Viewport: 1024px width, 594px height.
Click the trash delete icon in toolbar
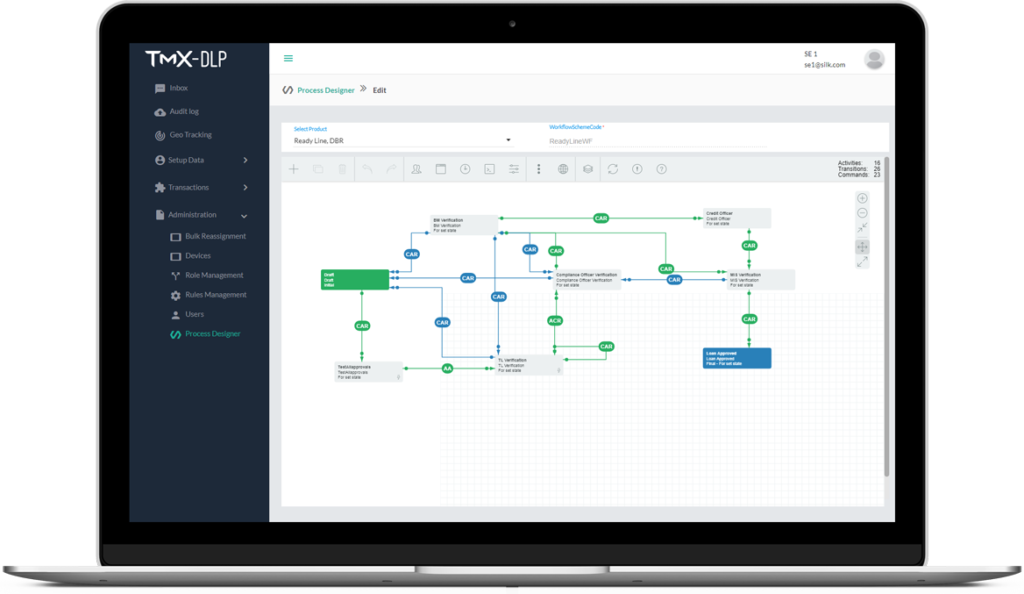[342, 169]
